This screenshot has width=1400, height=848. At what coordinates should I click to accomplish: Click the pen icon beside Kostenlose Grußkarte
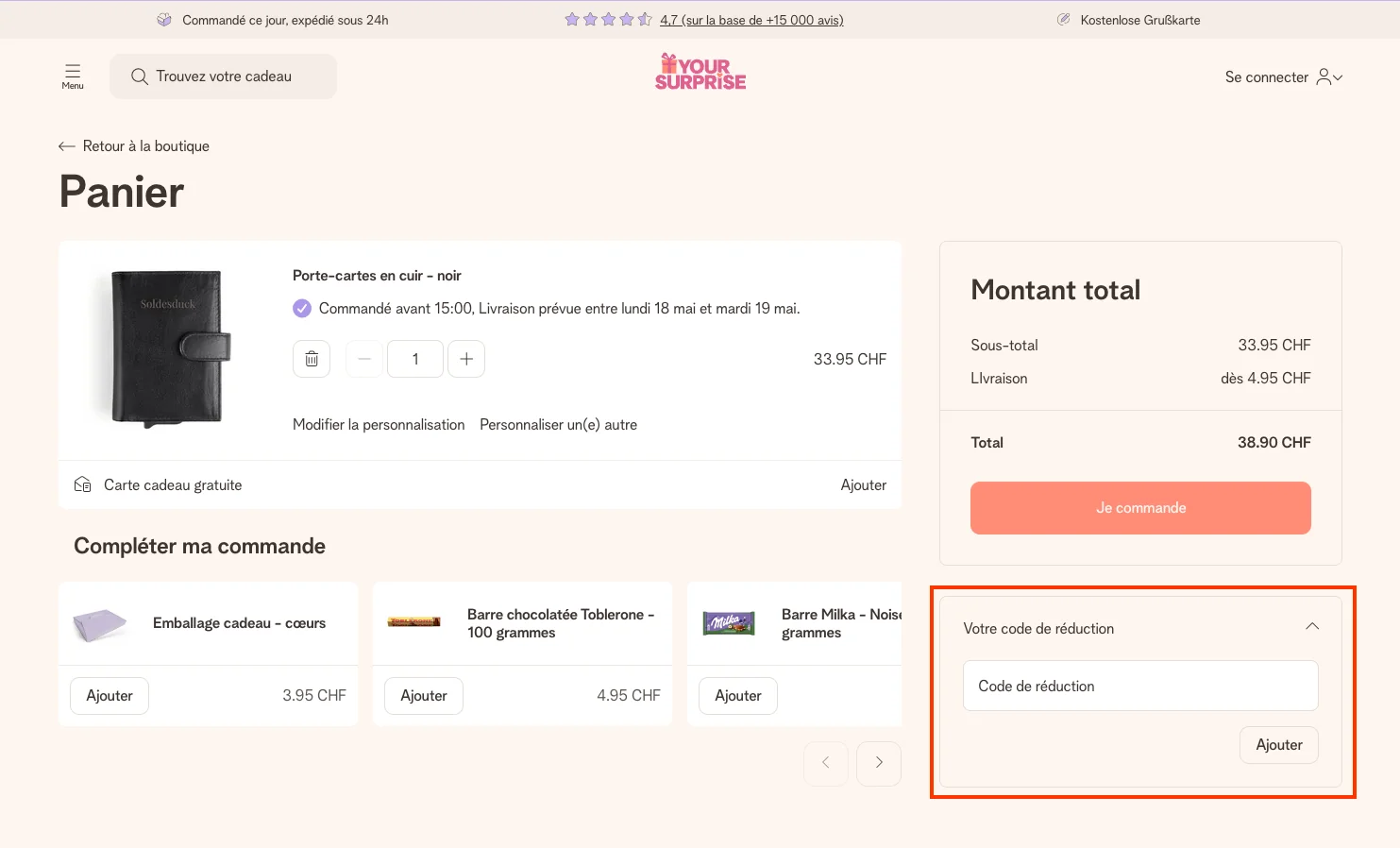tap(1064, 19)
